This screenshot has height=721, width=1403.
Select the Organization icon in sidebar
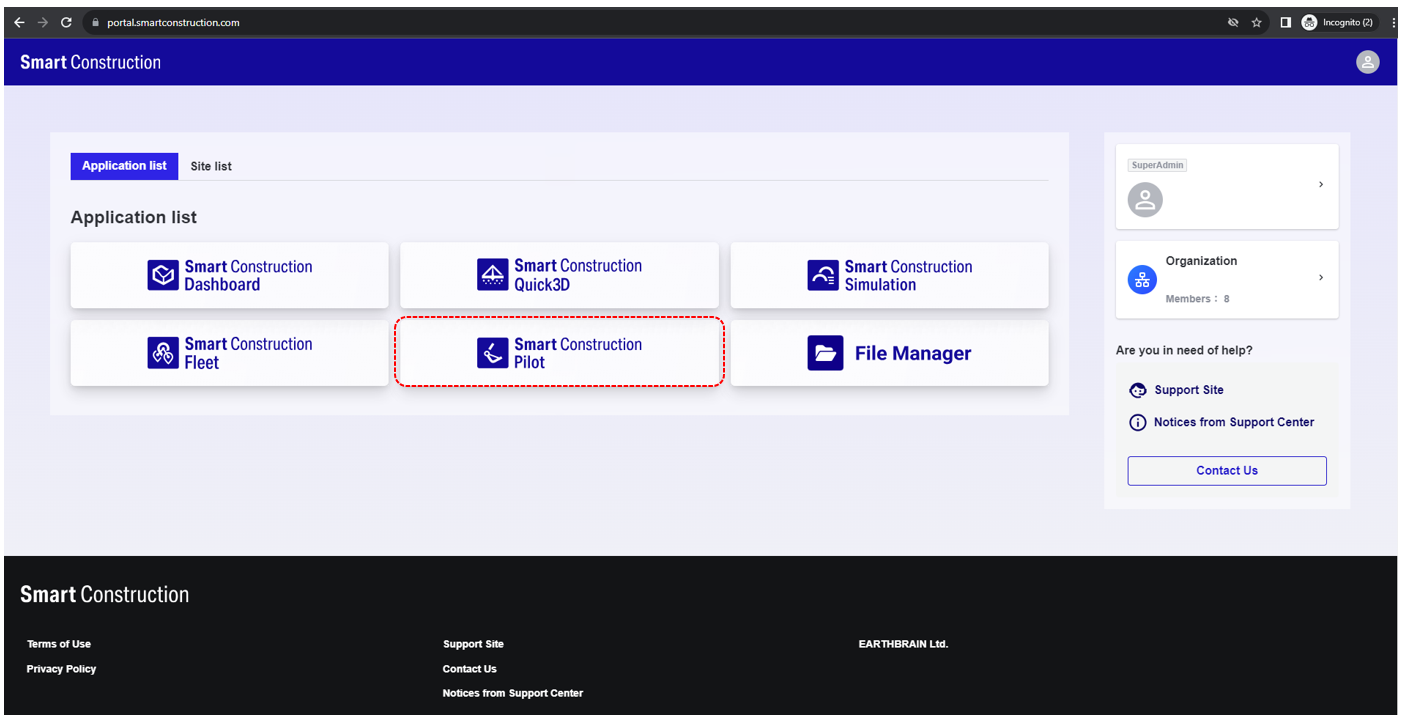1142,280
